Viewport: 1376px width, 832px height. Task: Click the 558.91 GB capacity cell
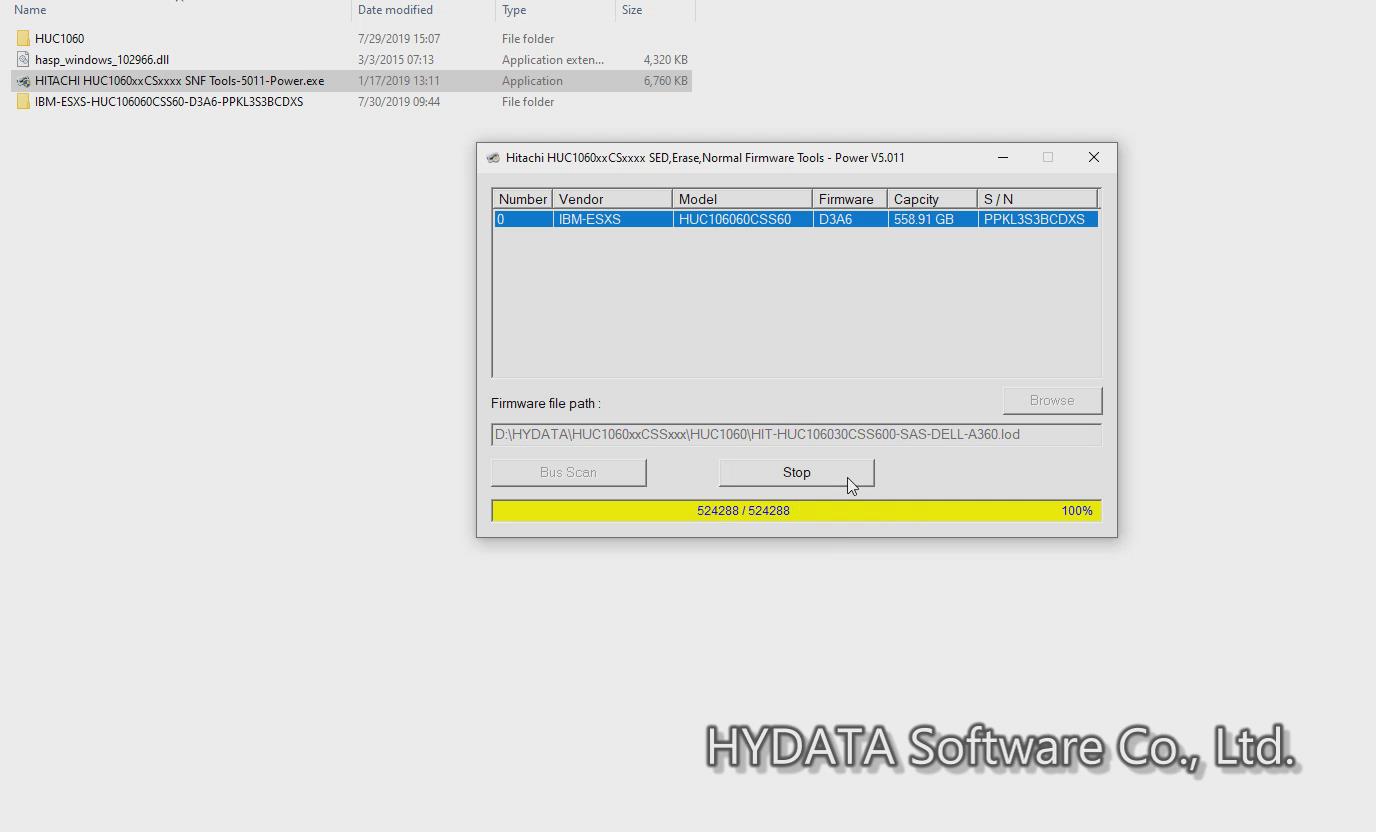pos(932,219)
